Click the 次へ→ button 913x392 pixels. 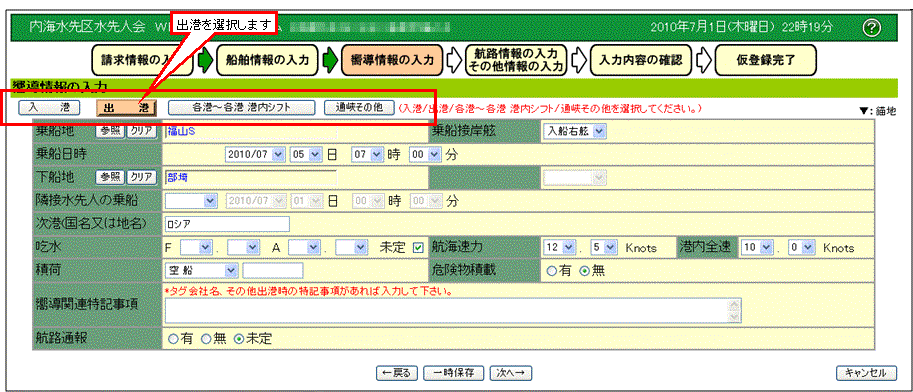tap(511, 372)
